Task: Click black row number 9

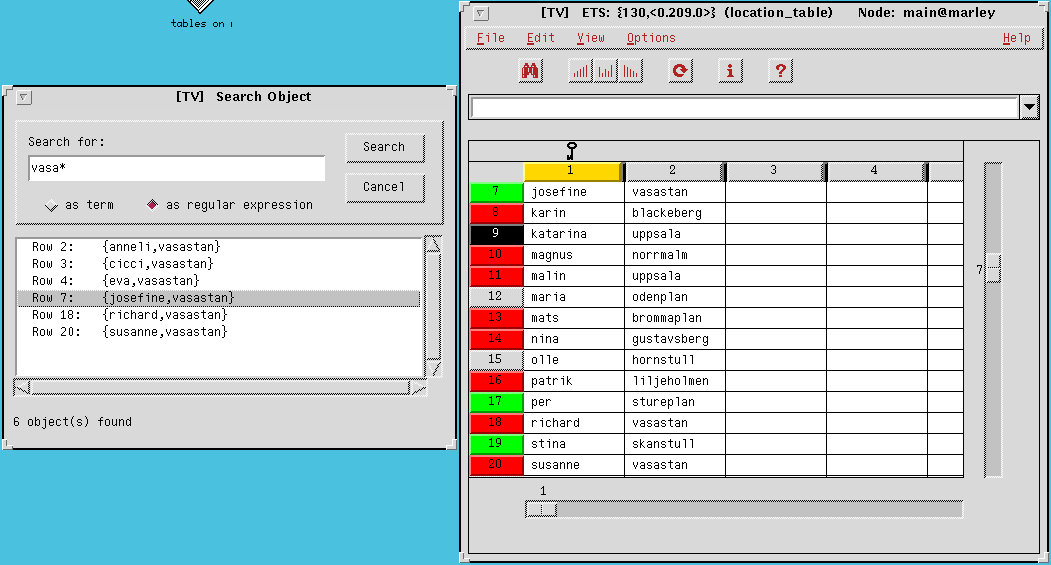Action: point(496,234)
